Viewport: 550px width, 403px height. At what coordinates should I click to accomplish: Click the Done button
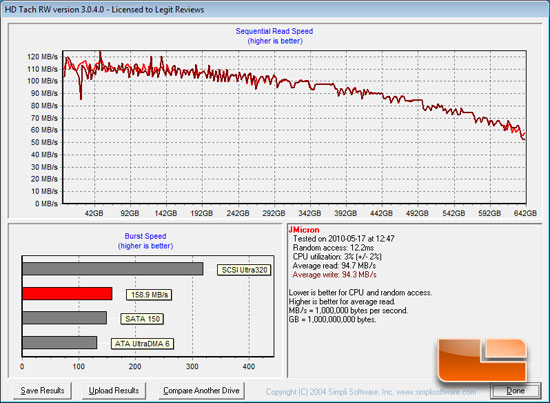515,391
